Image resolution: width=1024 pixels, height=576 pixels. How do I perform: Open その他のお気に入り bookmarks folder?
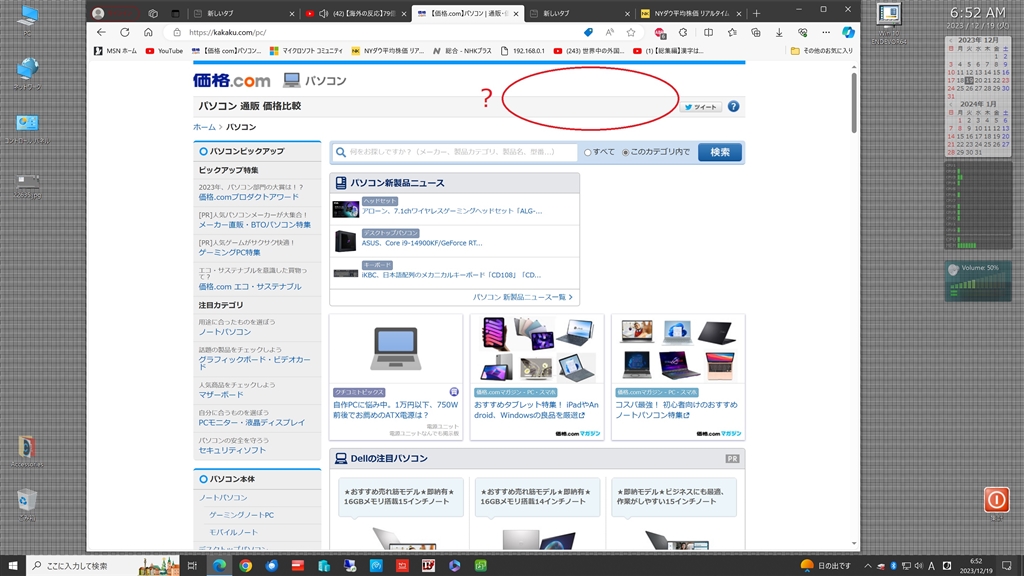tap(822, 50)
